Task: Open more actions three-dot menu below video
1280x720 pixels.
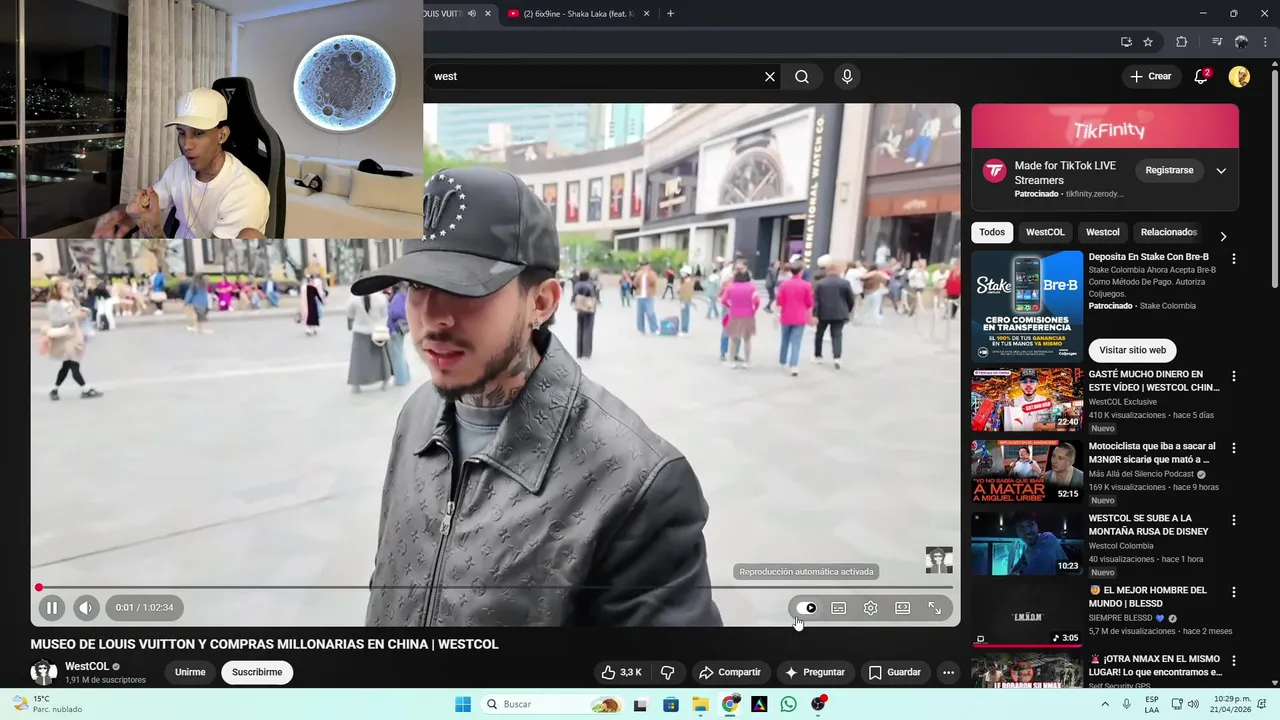Action: (948, 672)
